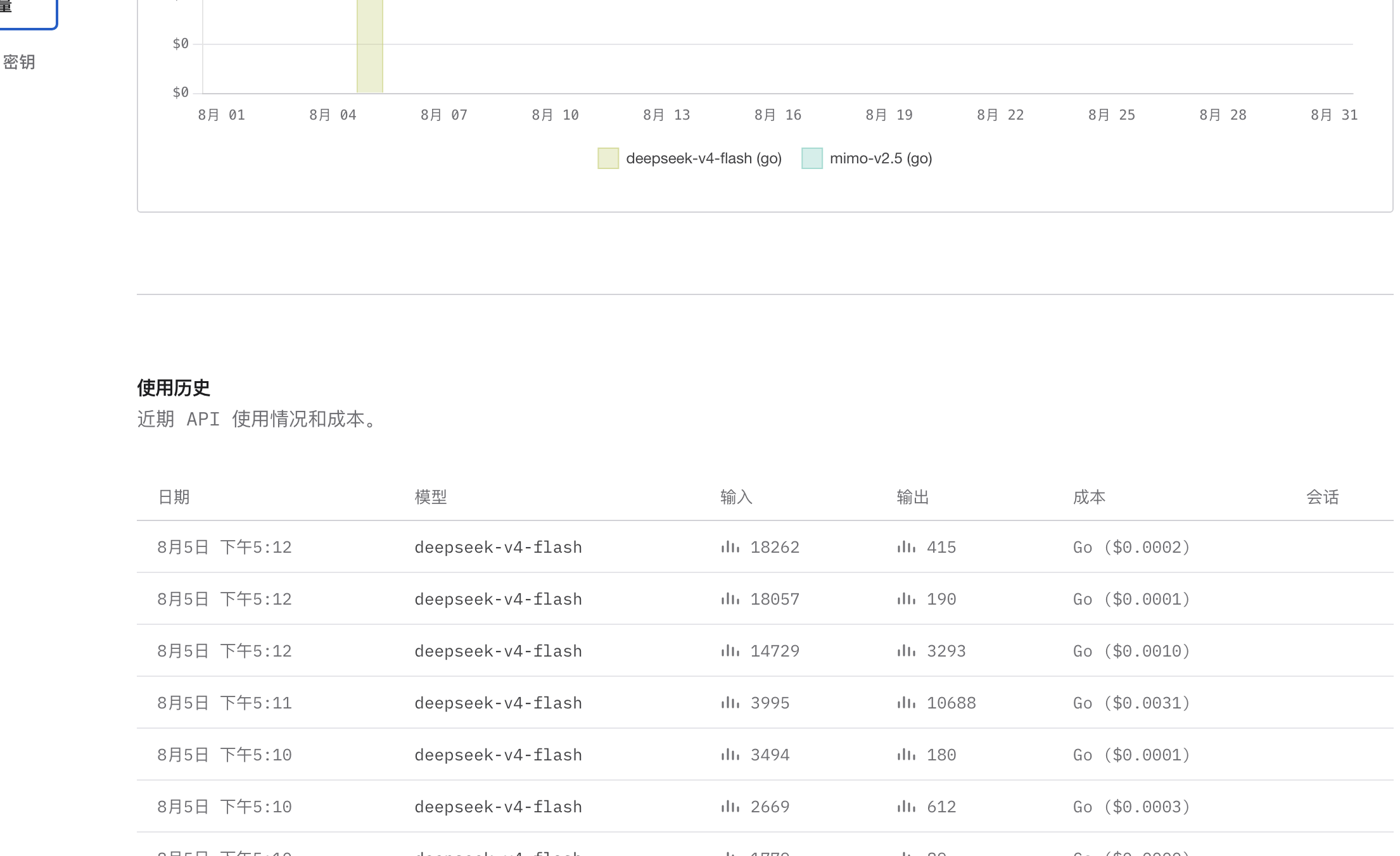
Task: Click the model name in the 2669 input row
Action: [498, 807]
